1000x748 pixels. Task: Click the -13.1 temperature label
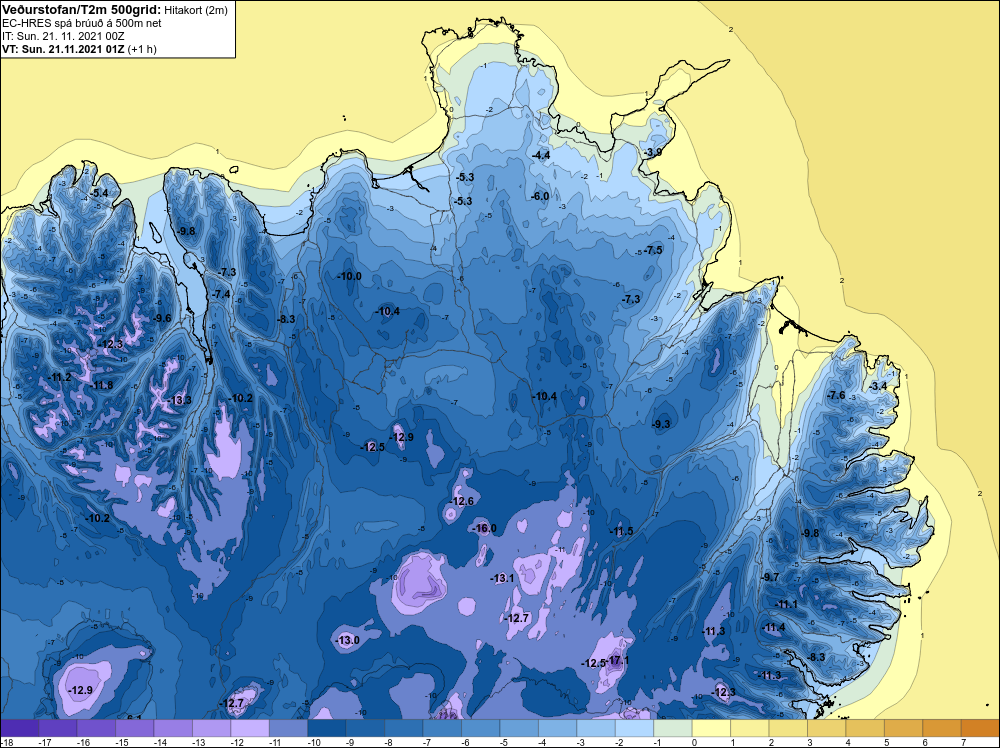502,578
